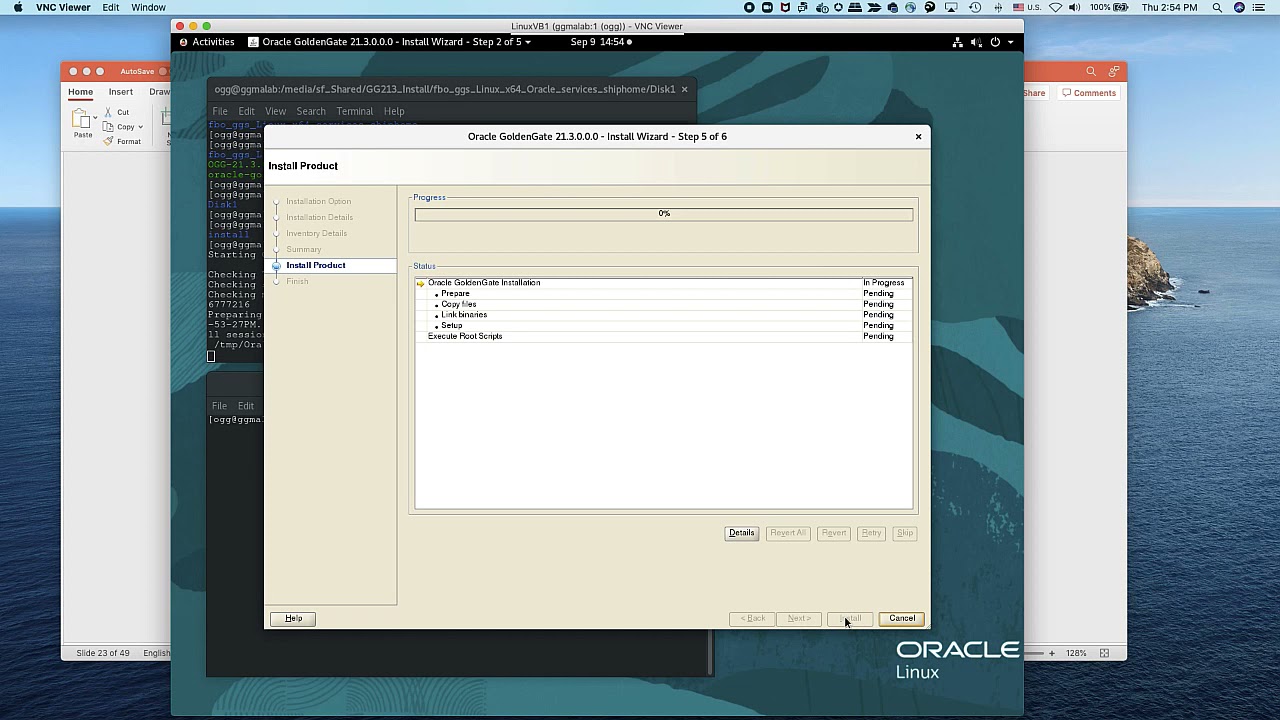Open Edit menu of second terminal
The height and width of the screenshot is (720, 1280).
tap(246, 406)
